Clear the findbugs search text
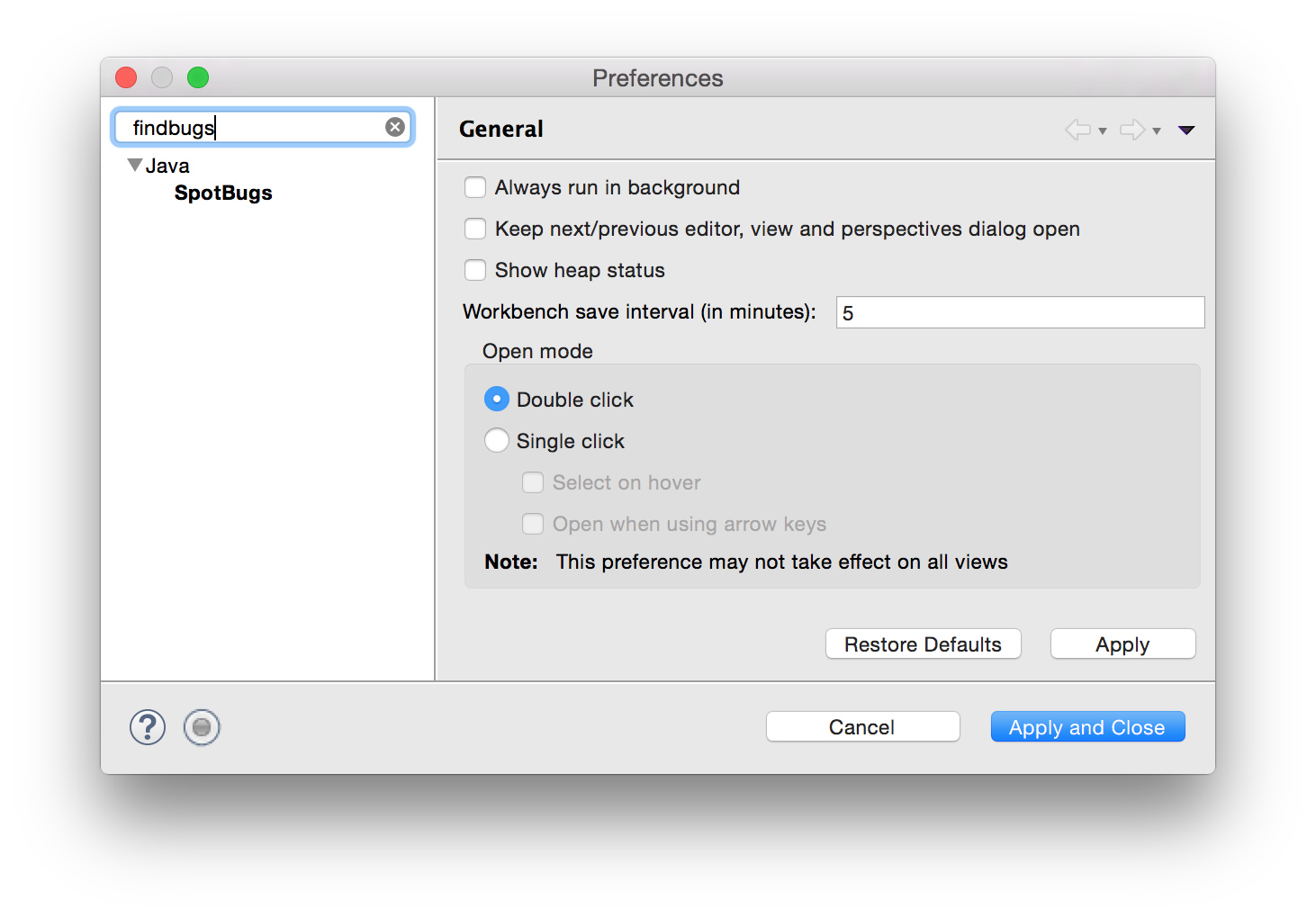The image size is (1316, 918). tap(395, 126)
